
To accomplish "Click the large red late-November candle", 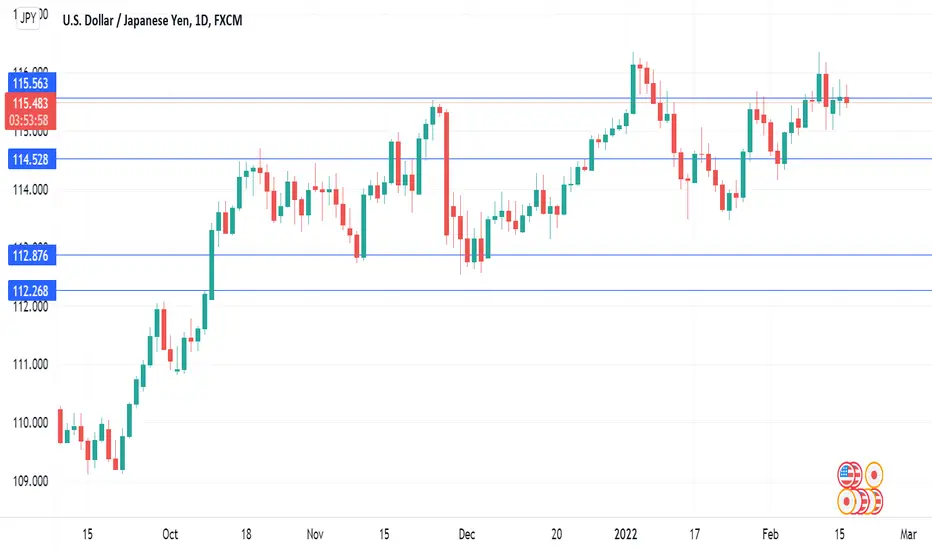I will point(446,173).
